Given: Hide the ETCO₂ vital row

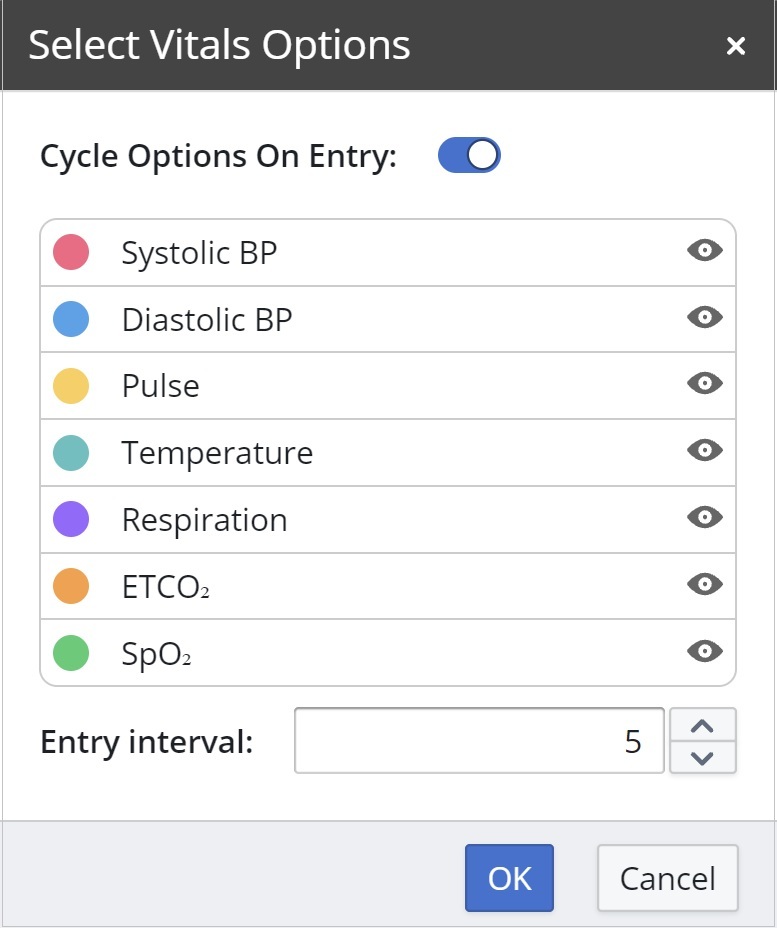Looking at the screenshot, I should [705, 584].
